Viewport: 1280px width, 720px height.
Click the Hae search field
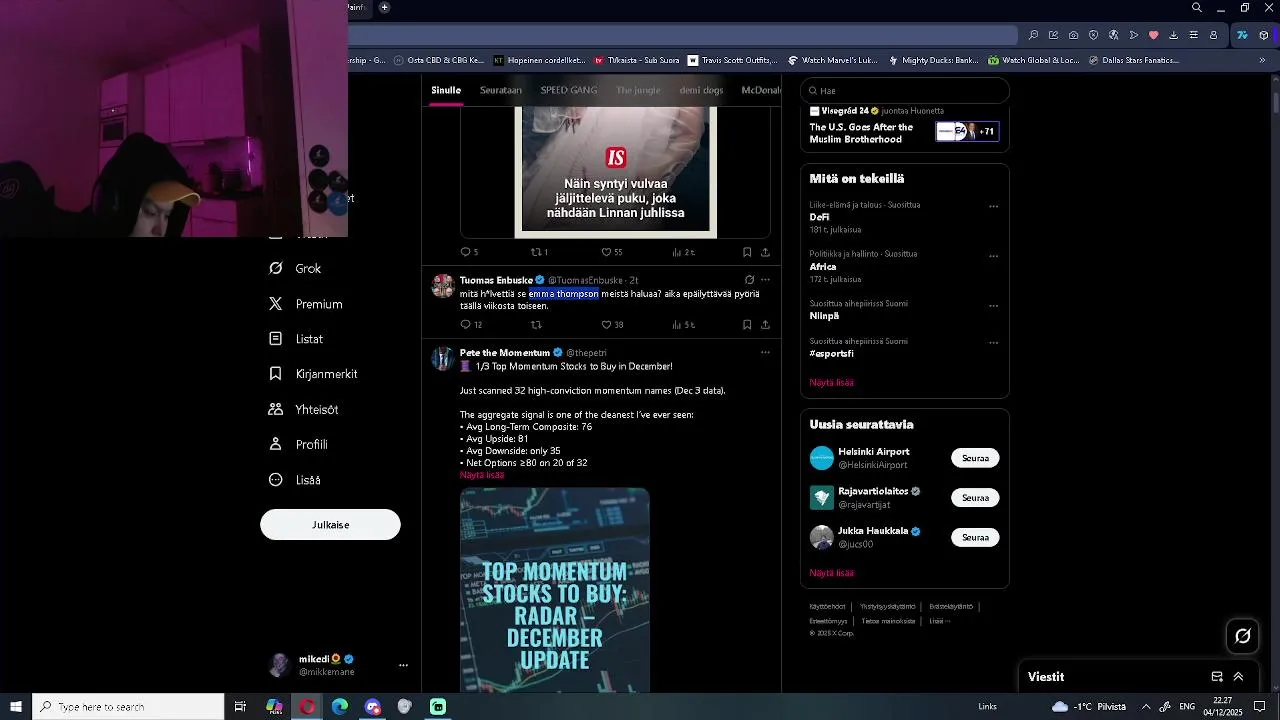(x=904, y=91)
